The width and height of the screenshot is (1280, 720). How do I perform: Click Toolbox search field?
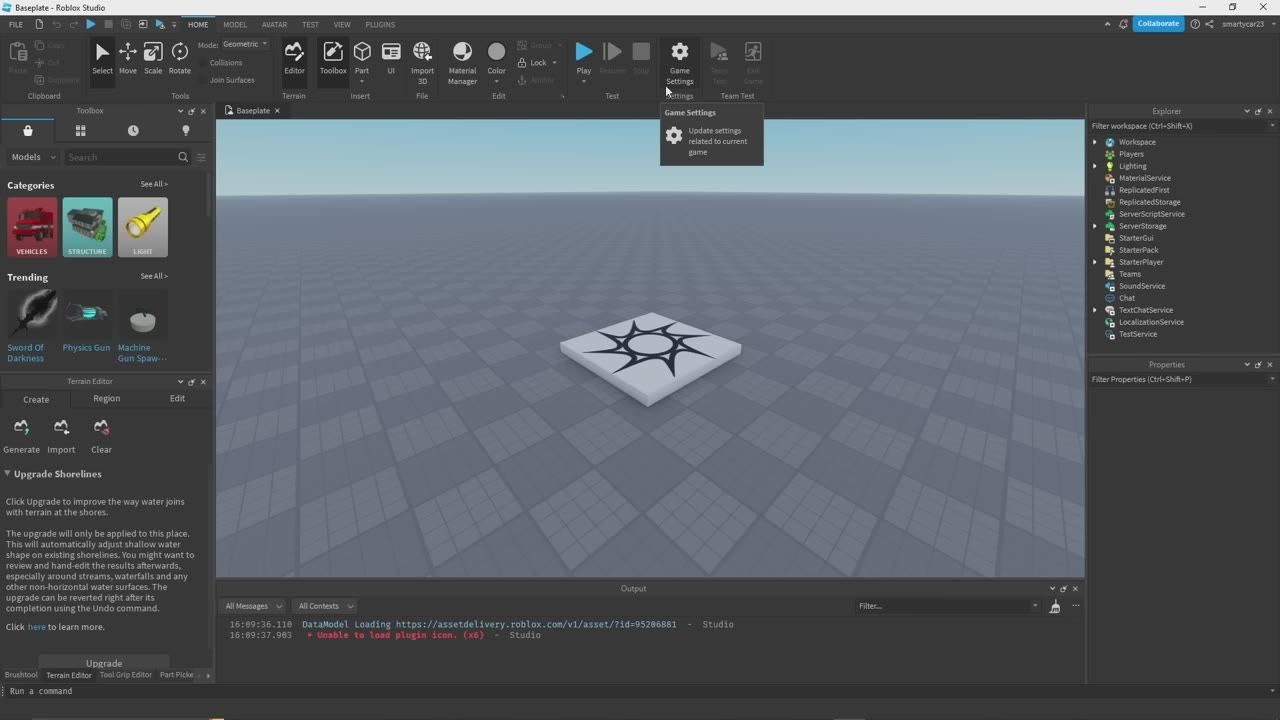click(x=121, y=157)
